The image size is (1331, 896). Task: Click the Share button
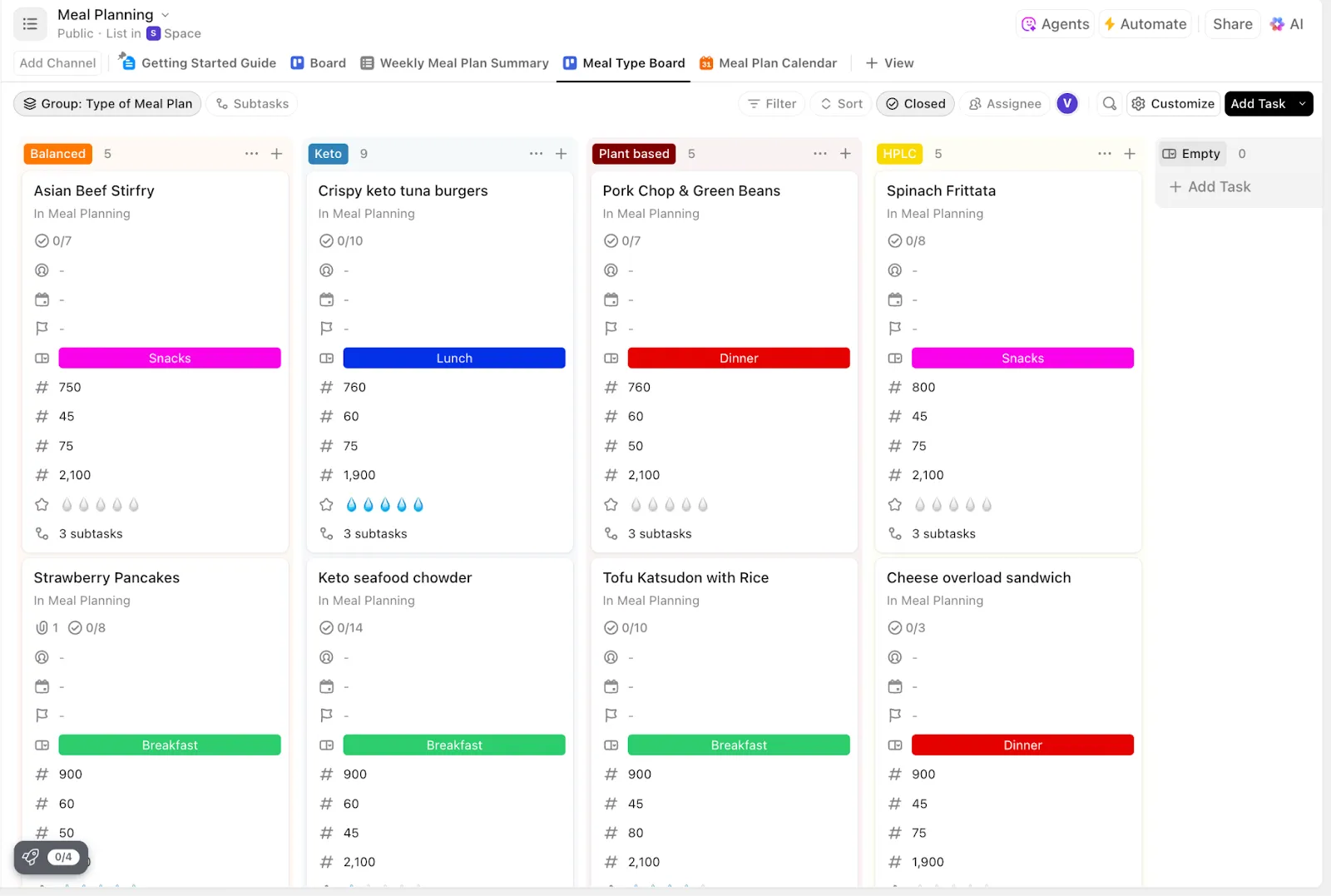pos(1233,24)
